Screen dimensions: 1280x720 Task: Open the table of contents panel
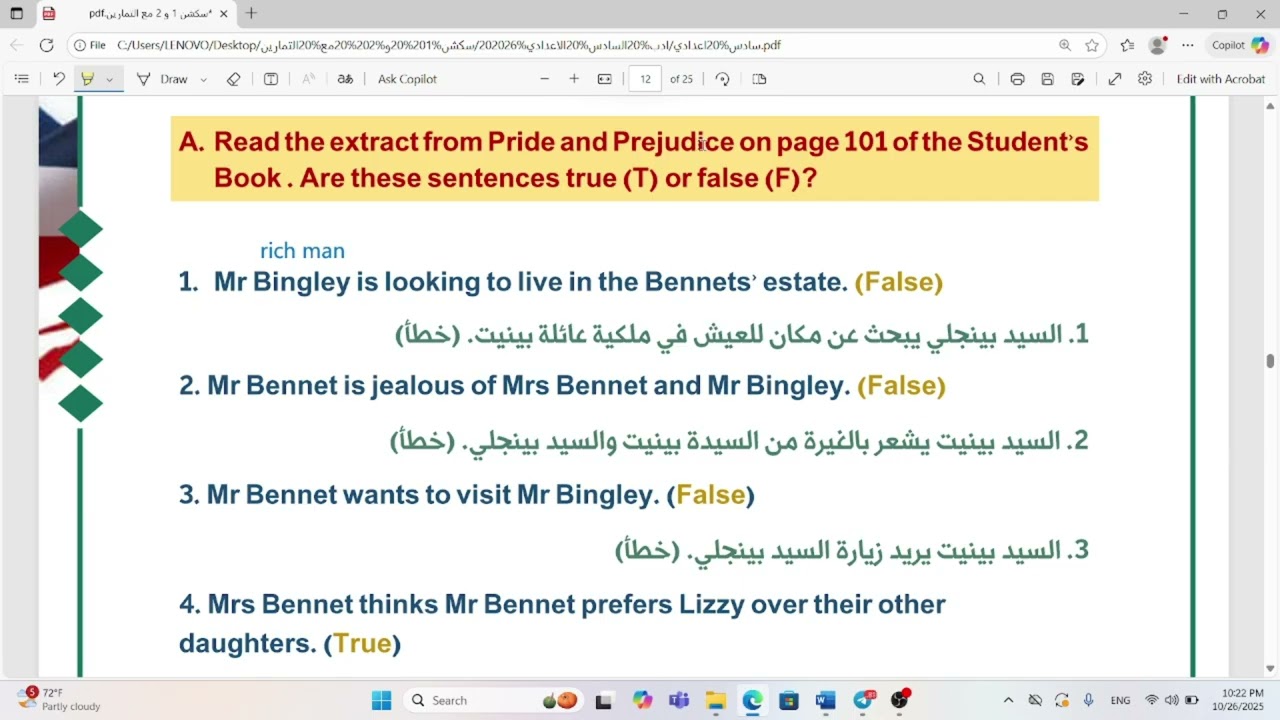(22, 79)
